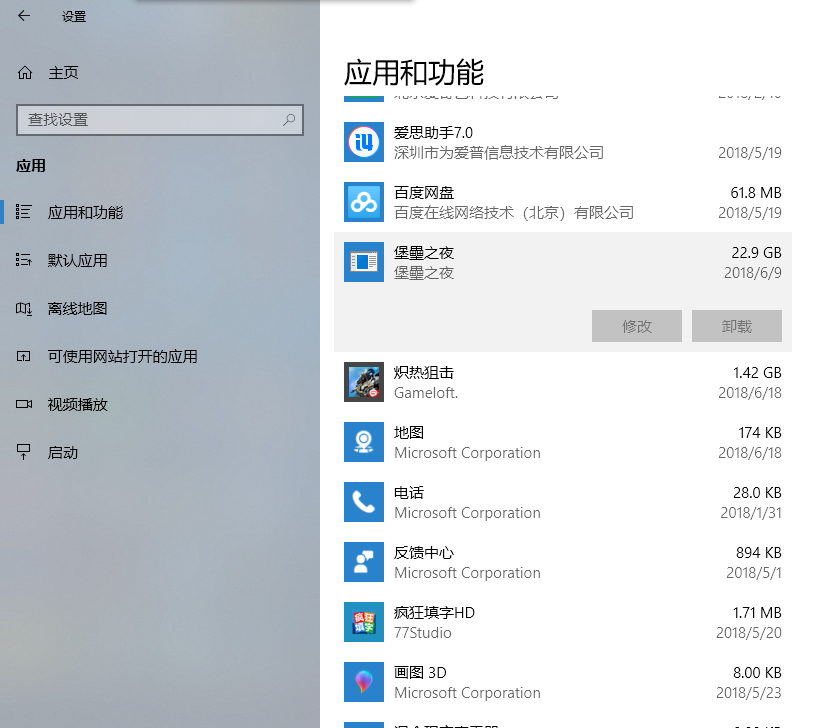Open the 主页 home icon
830x728 pixels.
point(25,73)
